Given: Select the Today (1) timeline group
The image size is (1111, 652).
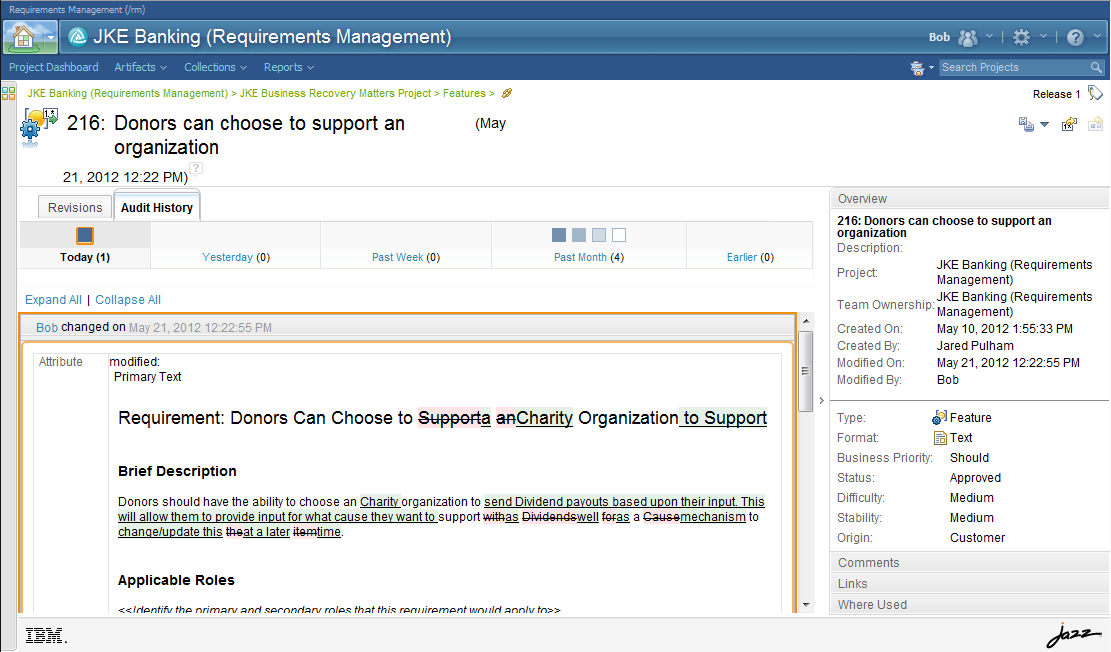Looking at the screenshot, I should click(x=85, y=245).
